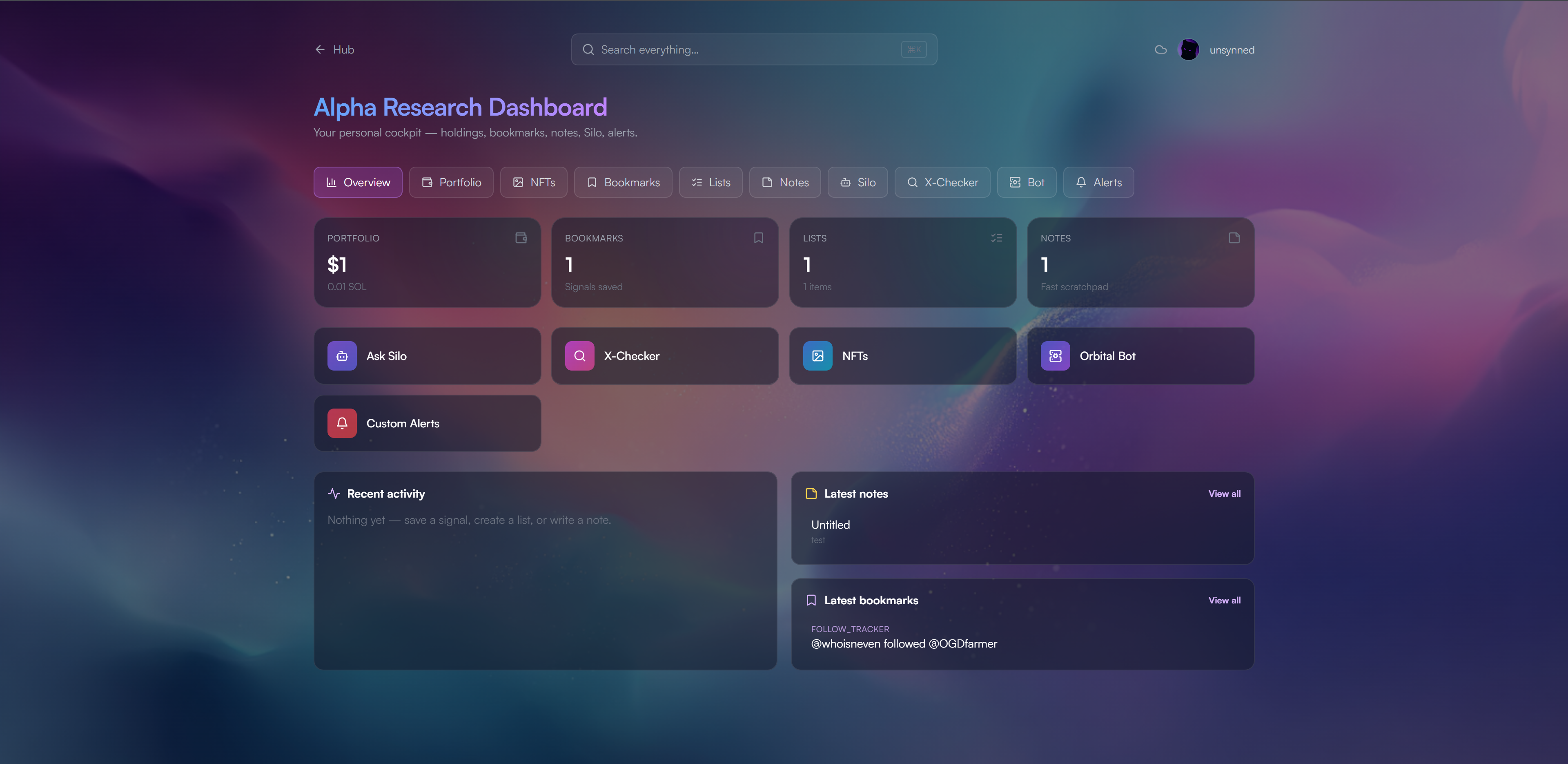Switch to the Notes tab
The height and width of the screenshot is (764, 1568).
point(784,182)
